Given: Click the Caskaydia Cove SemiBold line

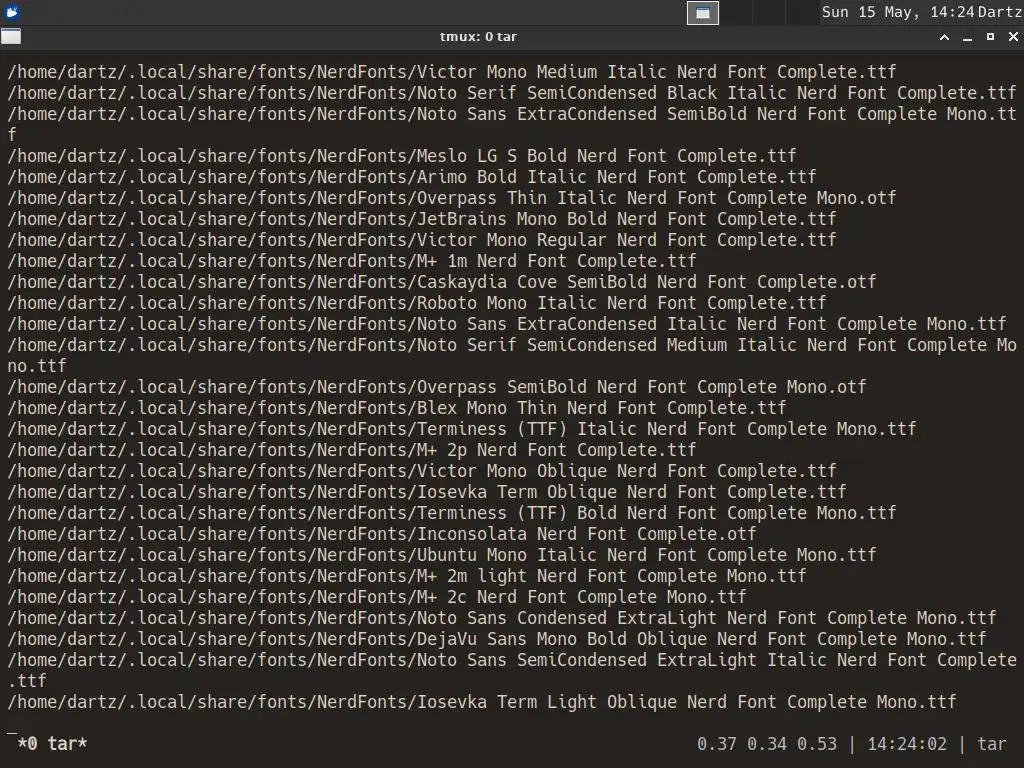Looking at the screenshot, I should click(x=442, y=281).
